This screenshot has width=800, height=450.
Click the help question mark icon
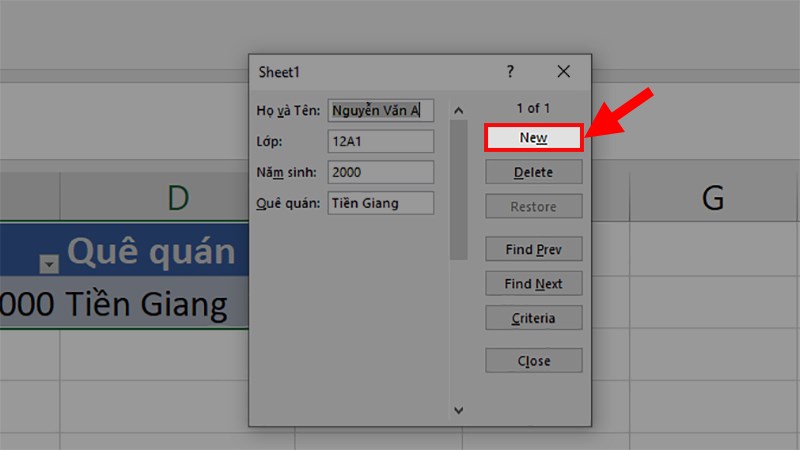point(510,71)
